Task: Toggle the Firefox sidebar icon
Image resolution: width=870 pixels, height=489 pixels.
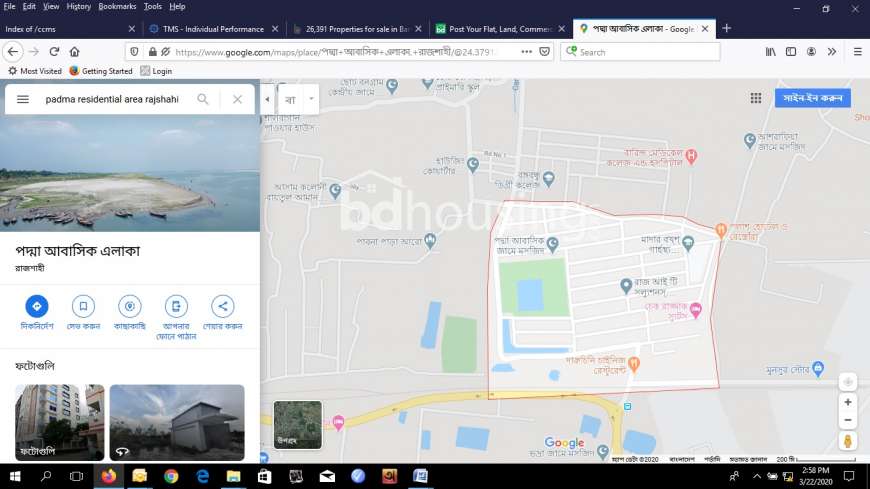Action: pyautogui.click(x=791, y=52)
